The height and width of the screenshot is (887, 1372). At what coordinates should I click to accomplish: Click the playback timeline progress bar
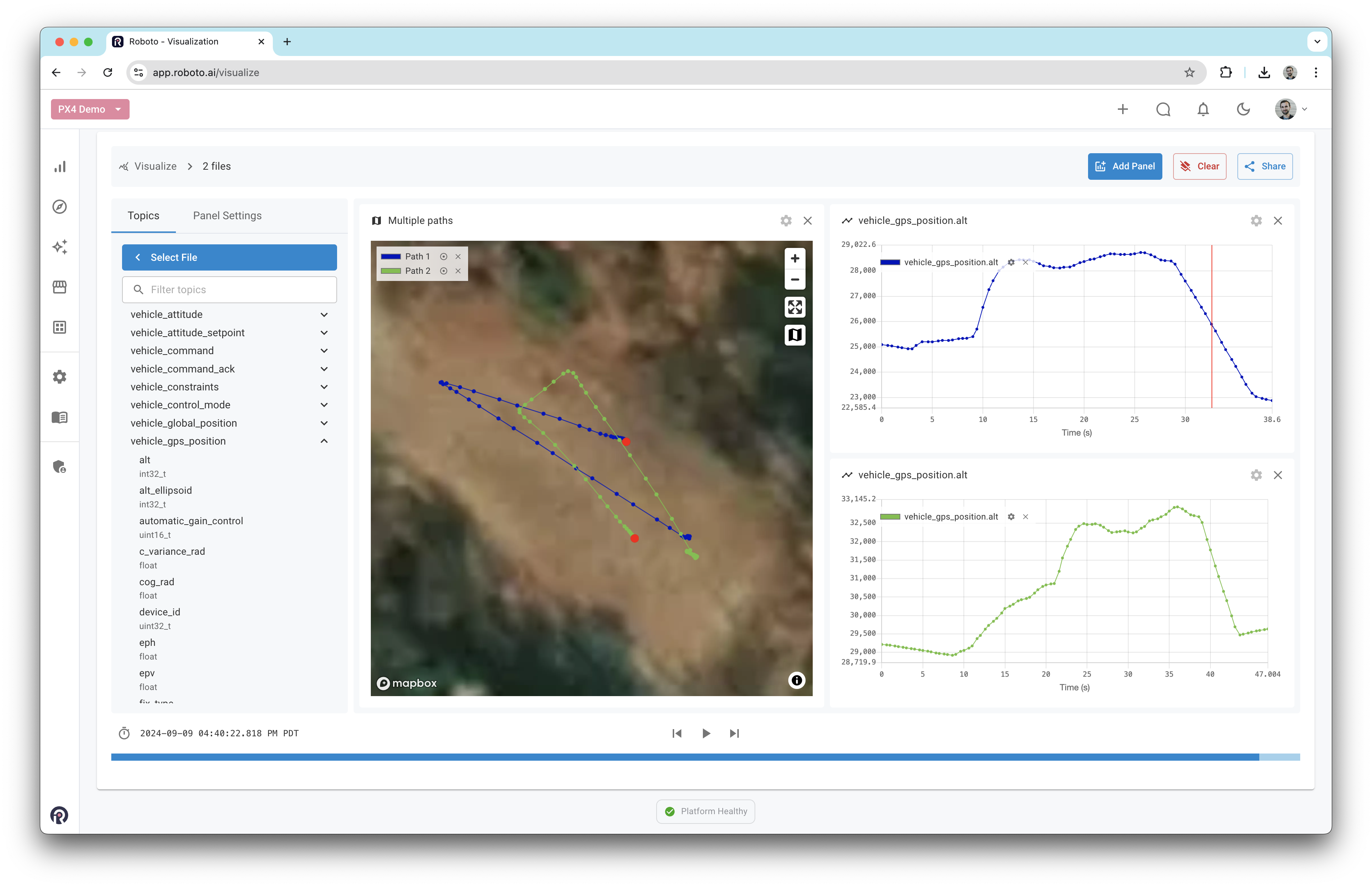tap(705, 757)
